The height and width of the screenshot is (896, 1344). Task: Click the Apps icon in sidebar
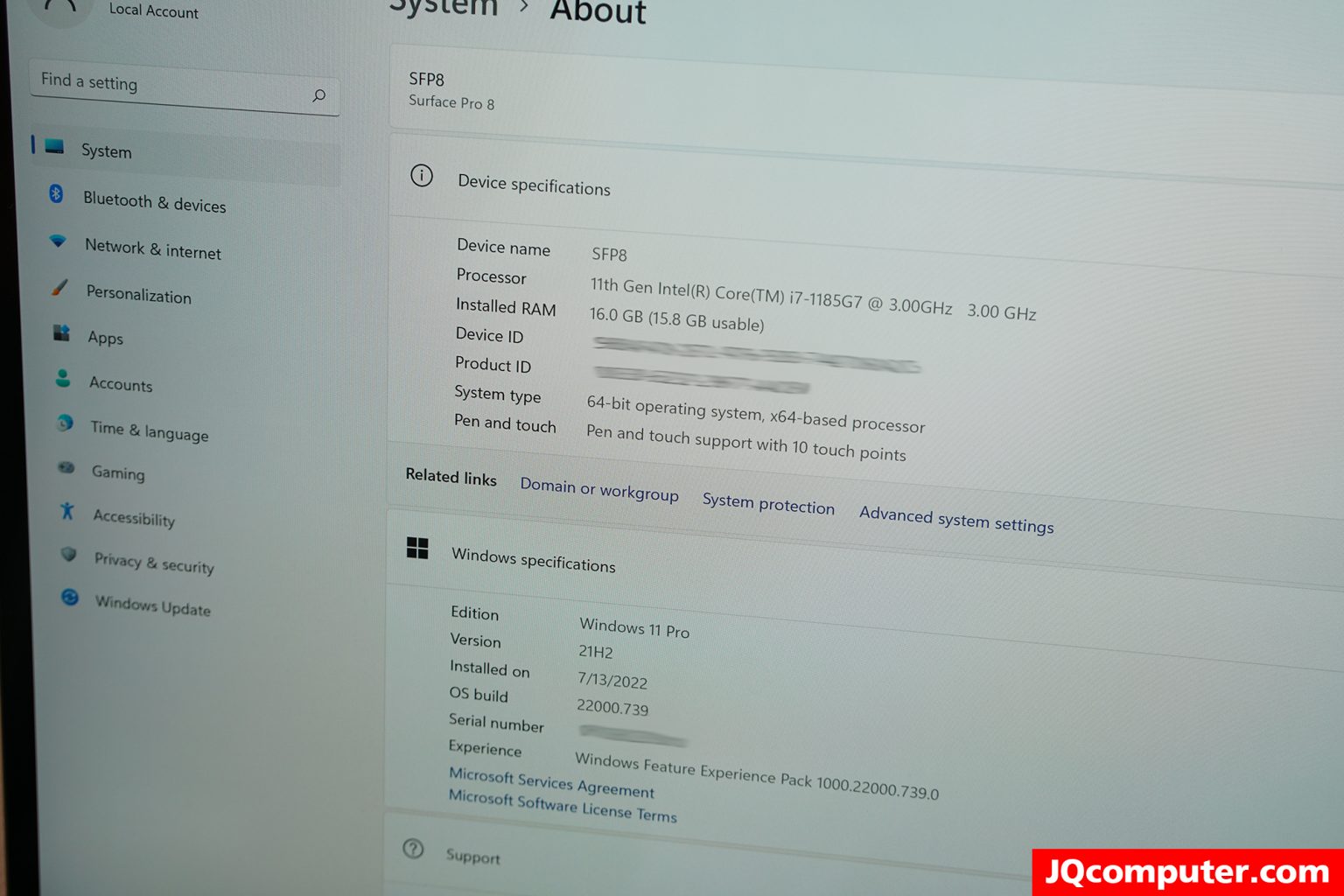click(61, 333)
